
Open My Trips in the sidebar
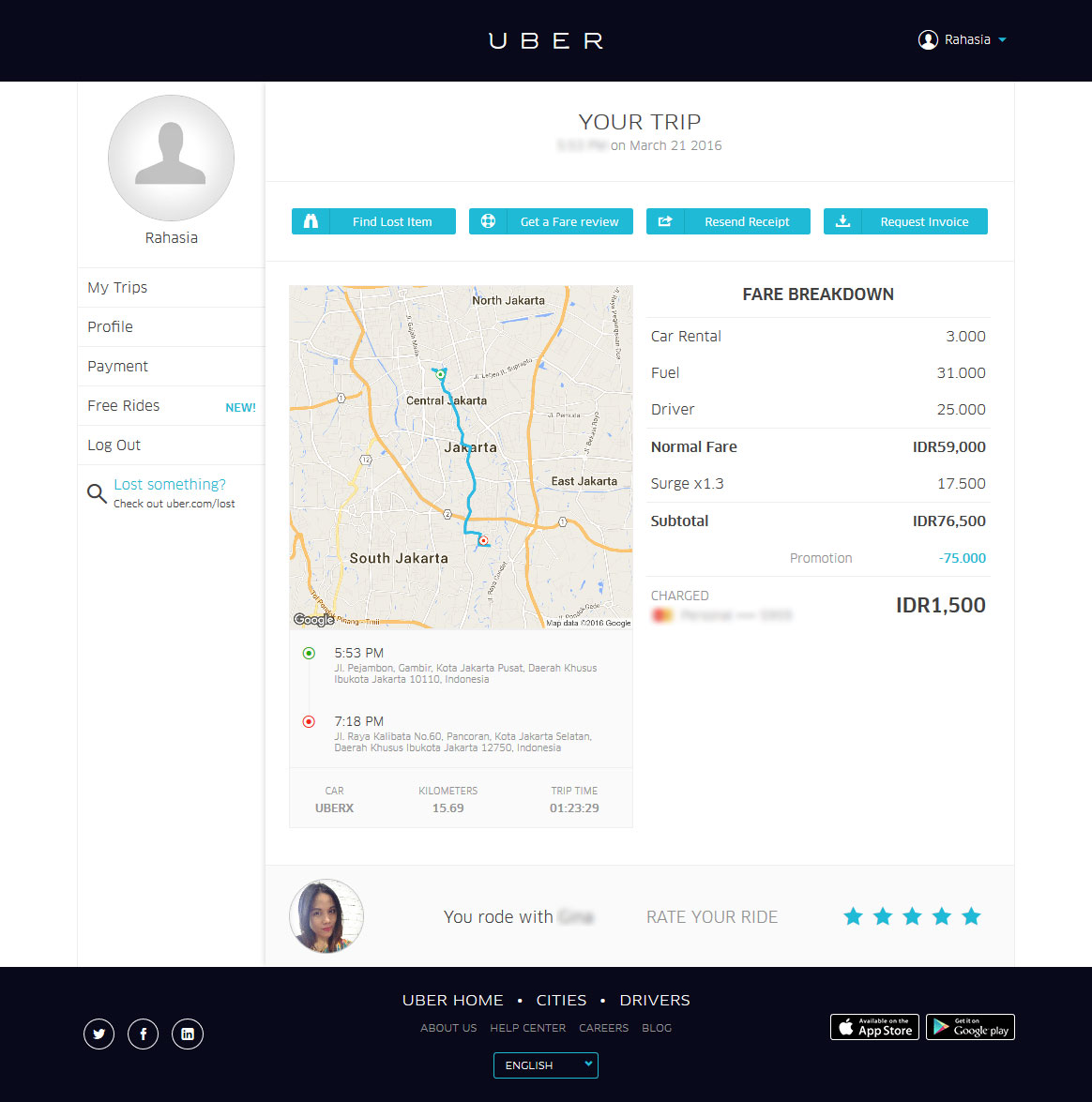coord(171,287)
